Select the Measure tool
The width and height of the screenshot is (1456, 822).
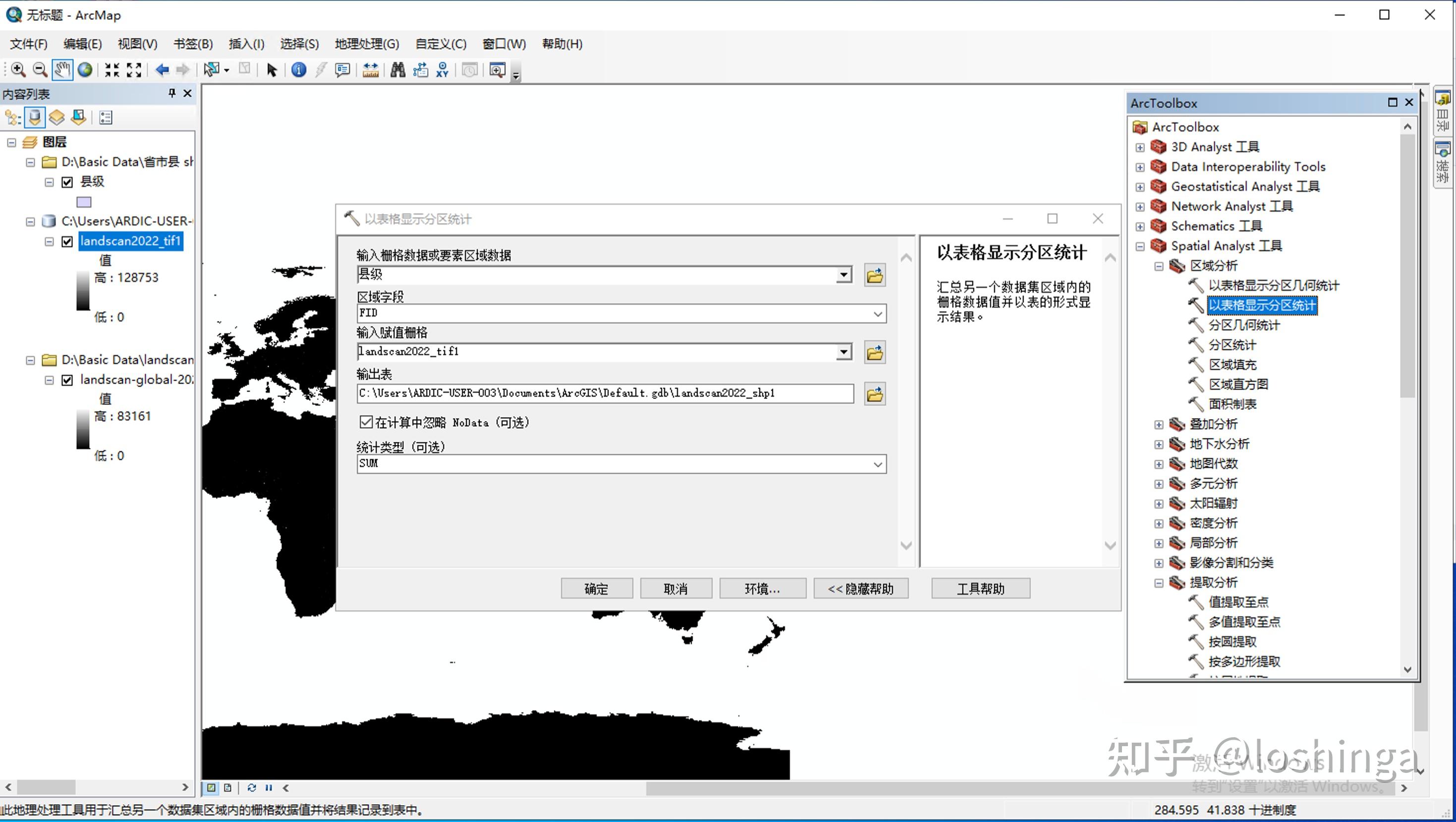click(x=370, y=69)
